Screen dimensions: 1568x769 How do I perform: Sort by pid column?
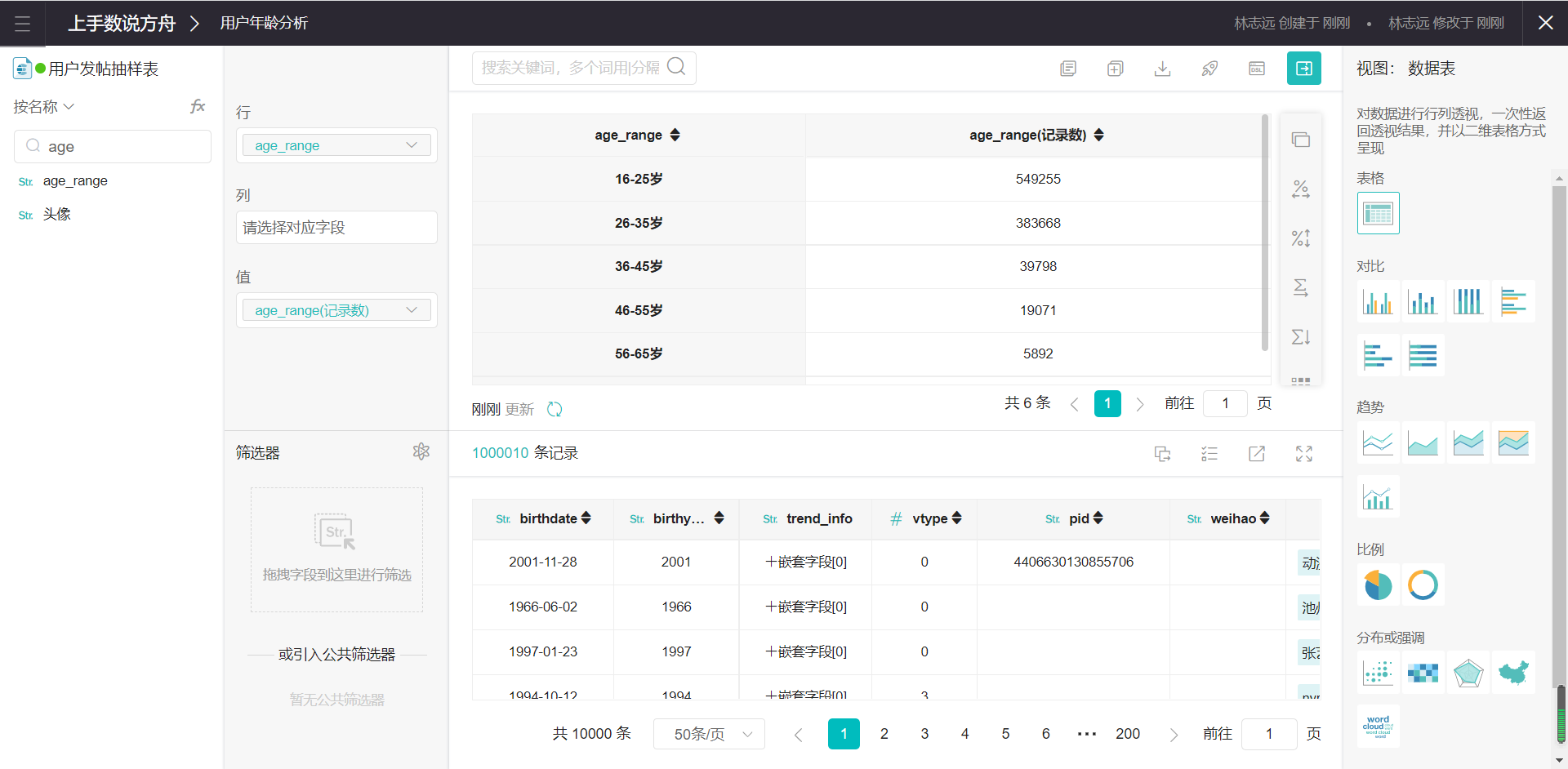click(x=1098, y=518)
